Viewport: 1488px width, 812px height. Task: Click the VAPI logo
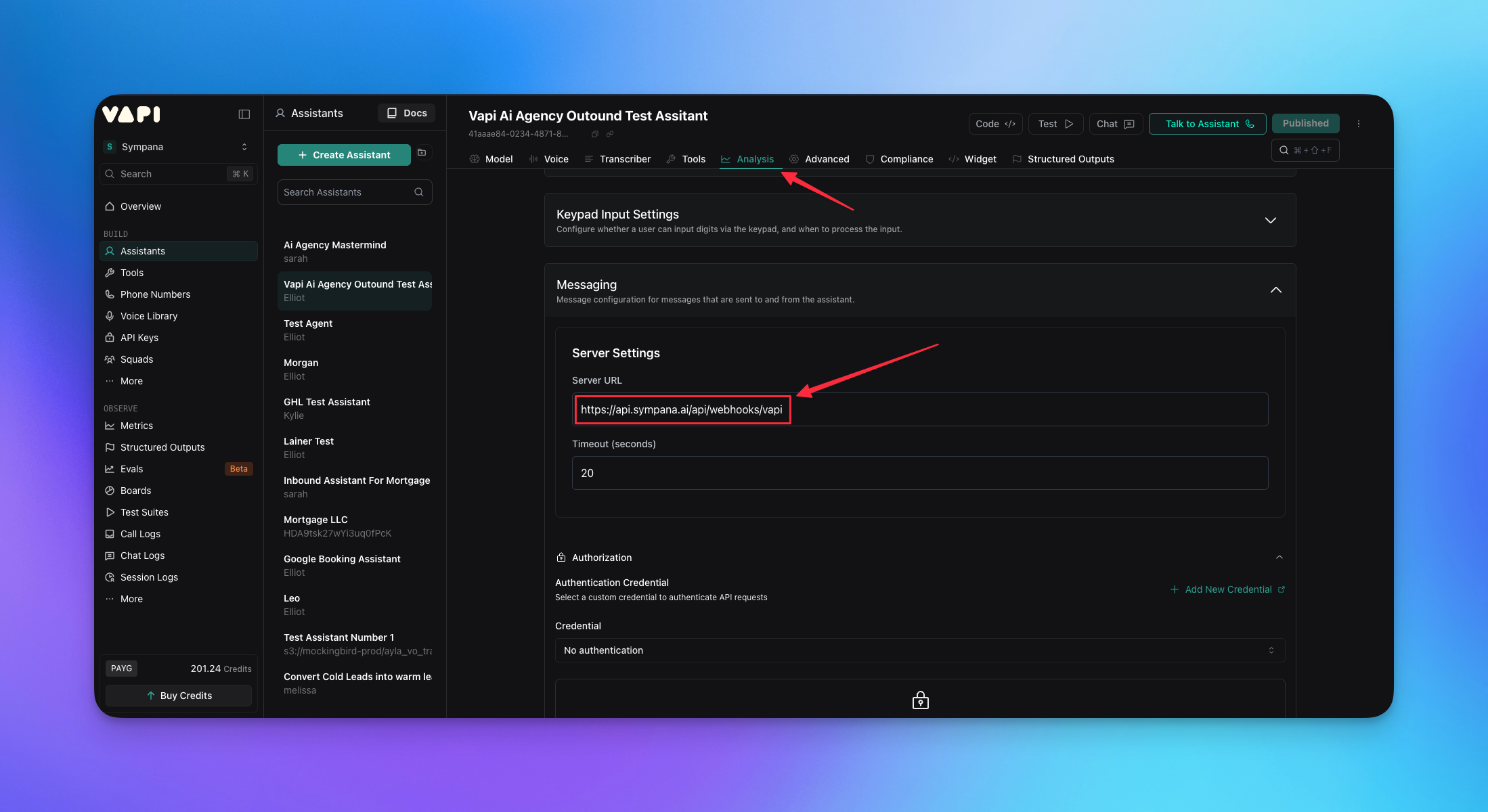131,114
